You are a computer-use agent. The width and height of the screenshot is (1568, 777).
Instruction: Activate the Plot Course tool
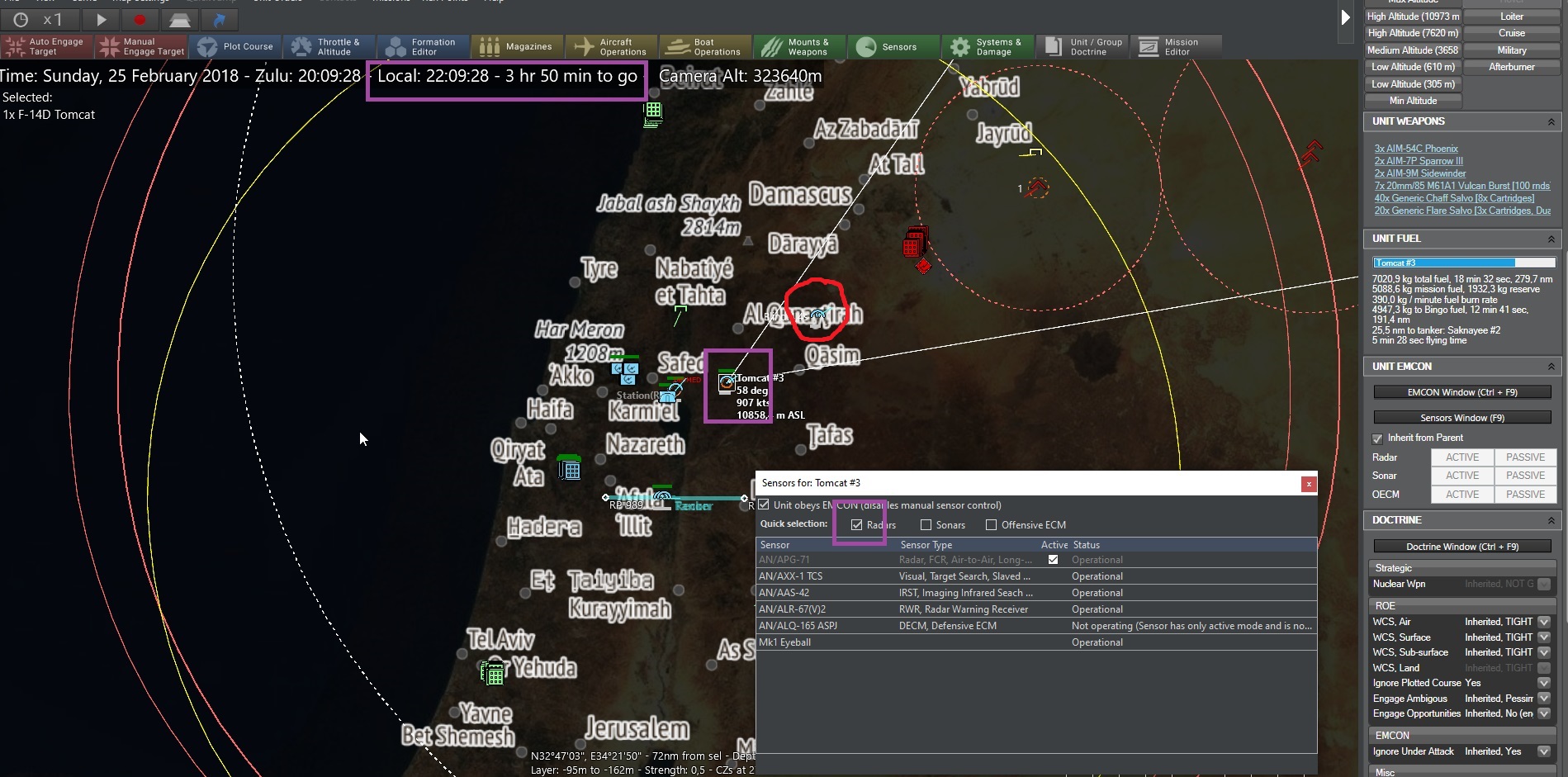235,47
